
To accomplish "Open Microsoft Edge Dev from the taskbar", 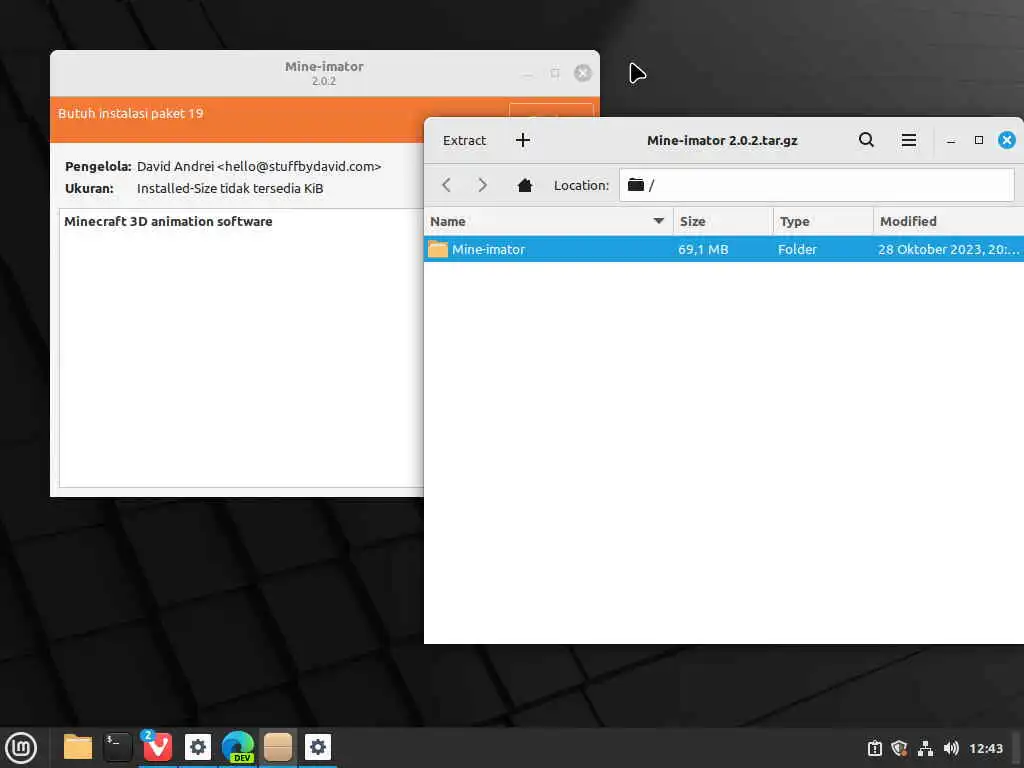I will point(238,747).
